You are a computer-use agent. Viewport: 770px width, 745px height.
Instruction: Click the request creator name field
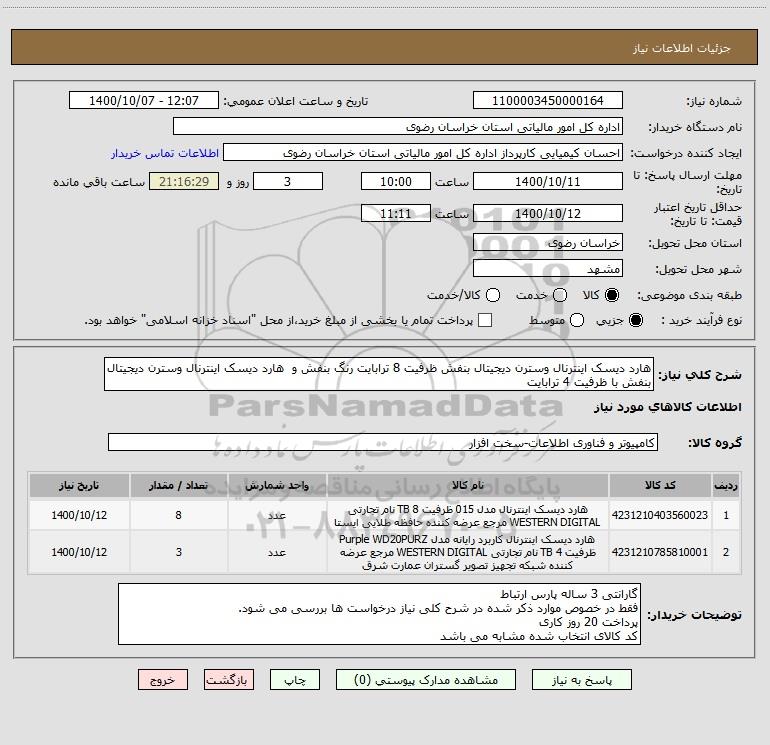click(423, 153)
